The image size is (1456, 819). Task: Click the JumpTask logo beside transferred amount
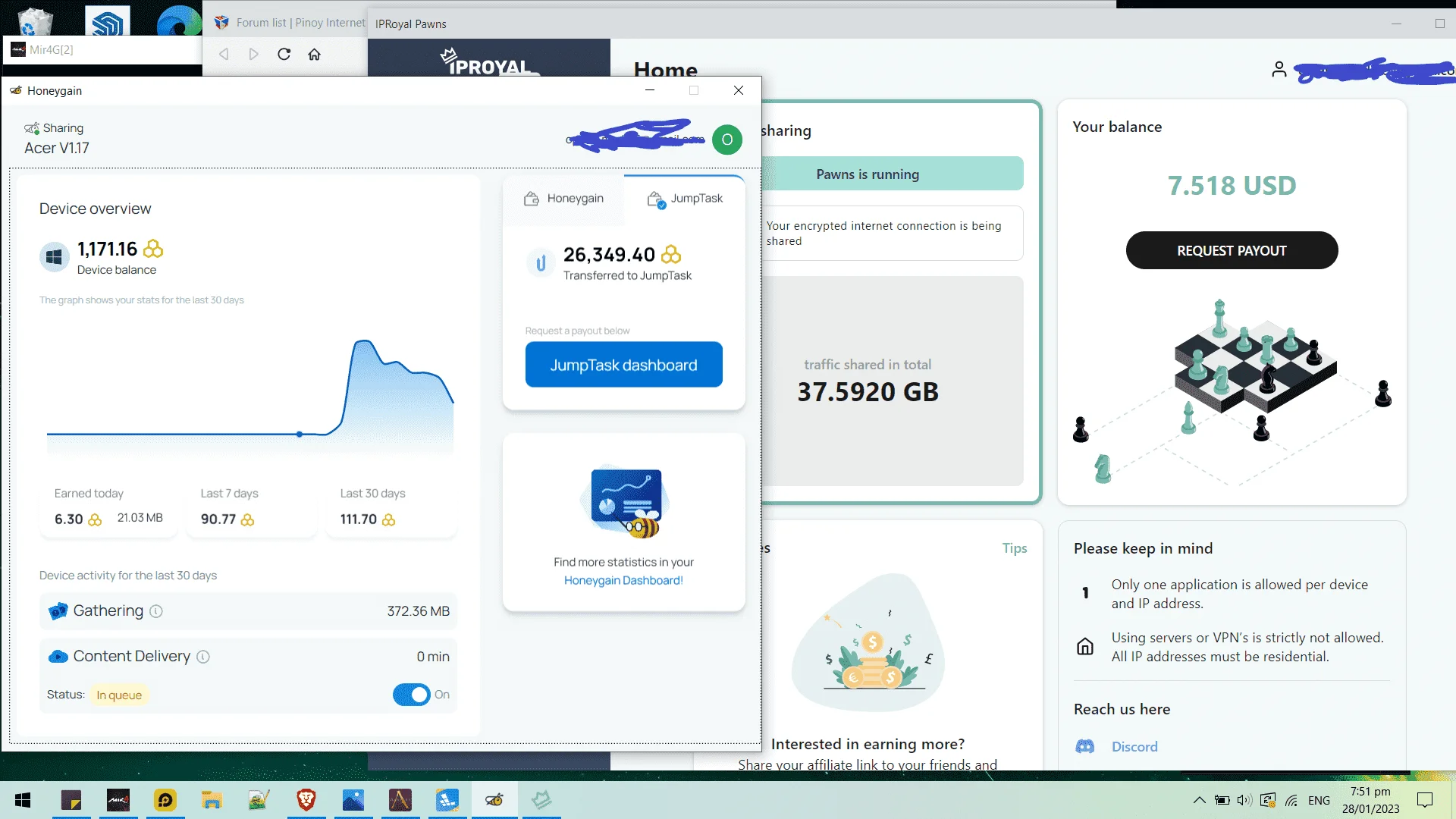point(541,263)
